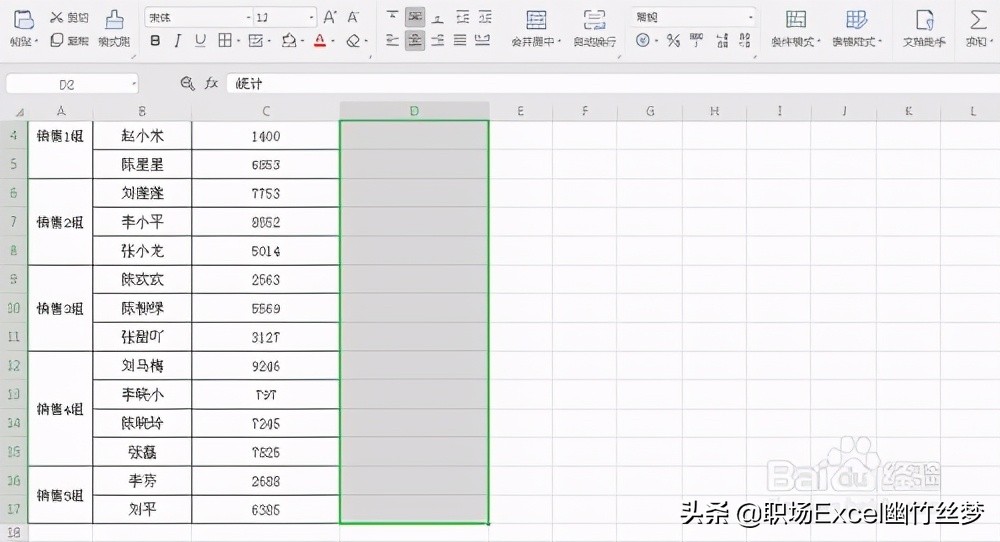The height and width of the screenshot is (542, 1000).
Task: Select the Format Painter brush
Action: pyautogui.click(x=114, y=20)
